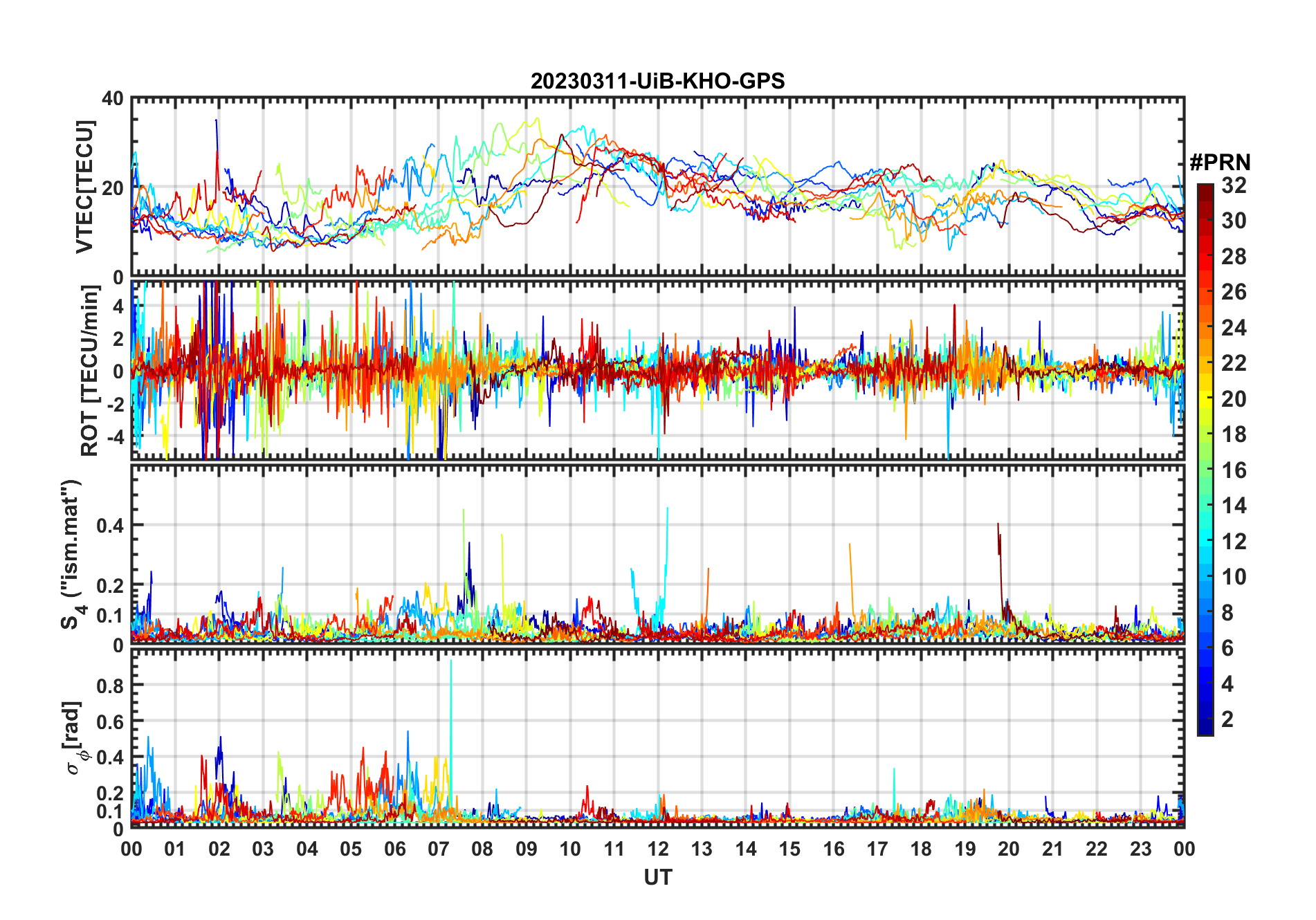Click the colorbar tick label 24
The image size is (1316, 920).
(1234, 328)
